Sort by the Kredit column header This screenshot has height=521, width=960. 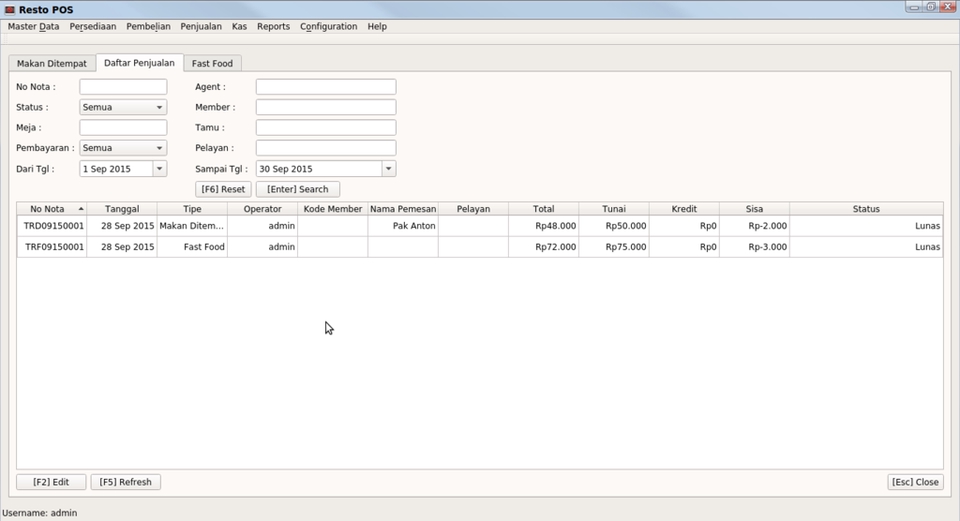[x=684, y=209]
